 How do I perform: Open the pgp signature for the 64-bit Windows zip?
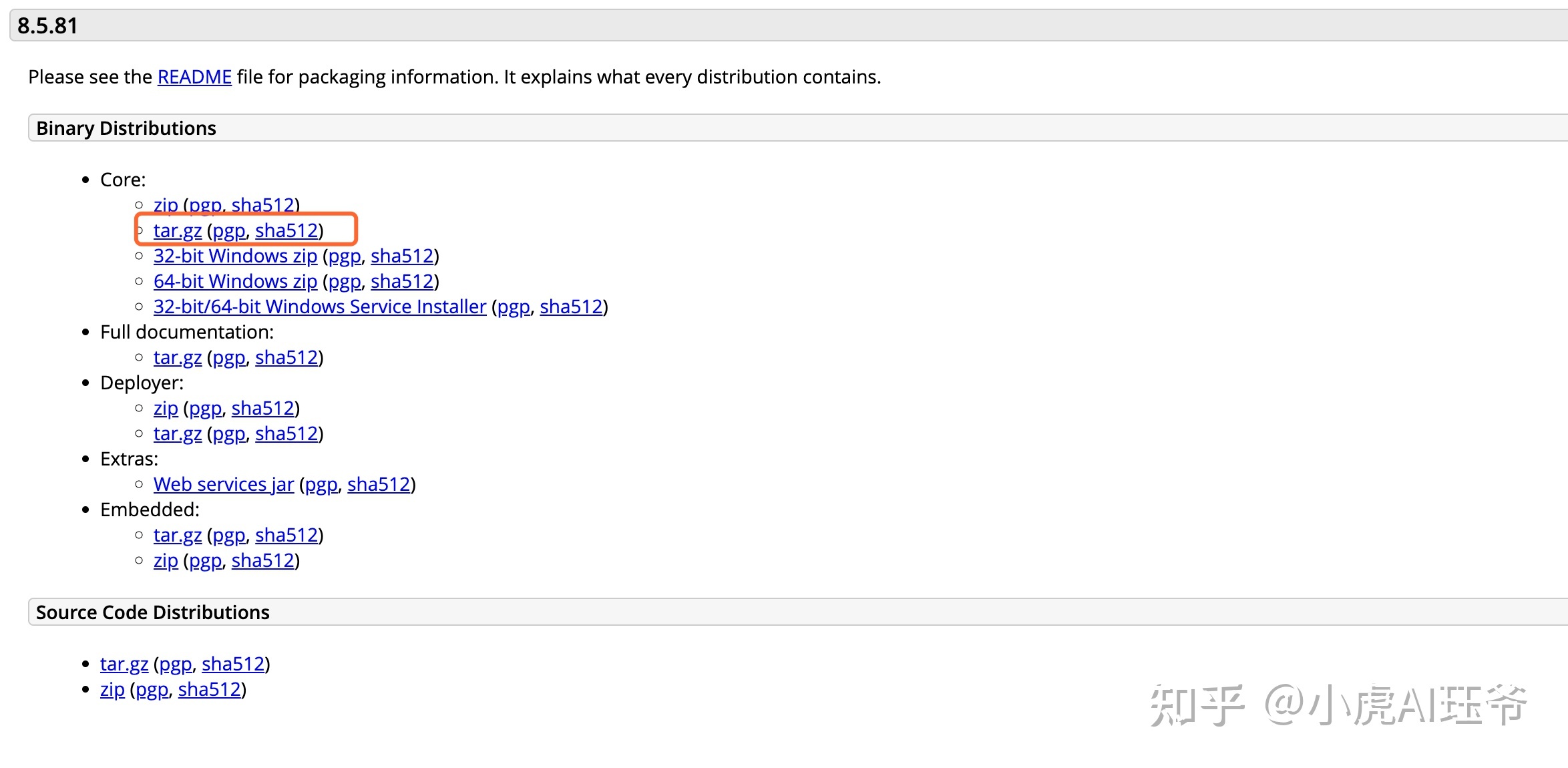(345, 281)
